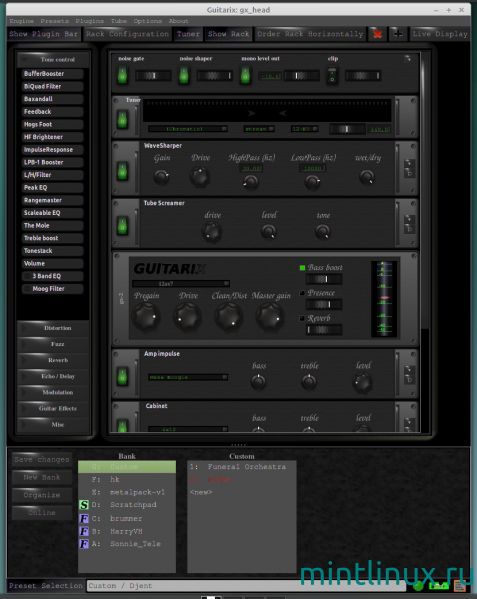
Task: Click the WaveSharper LowPass knob
Action: (312, 182)
